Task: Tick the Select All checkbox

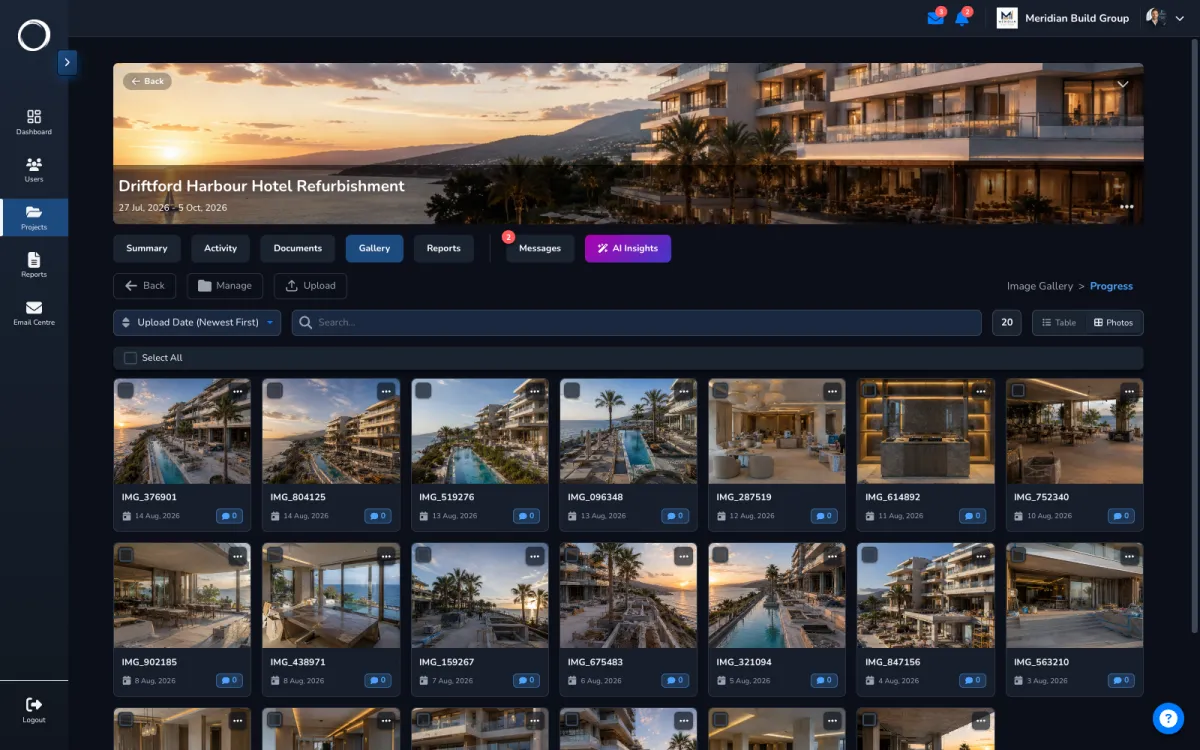Action: coord(130,358)
